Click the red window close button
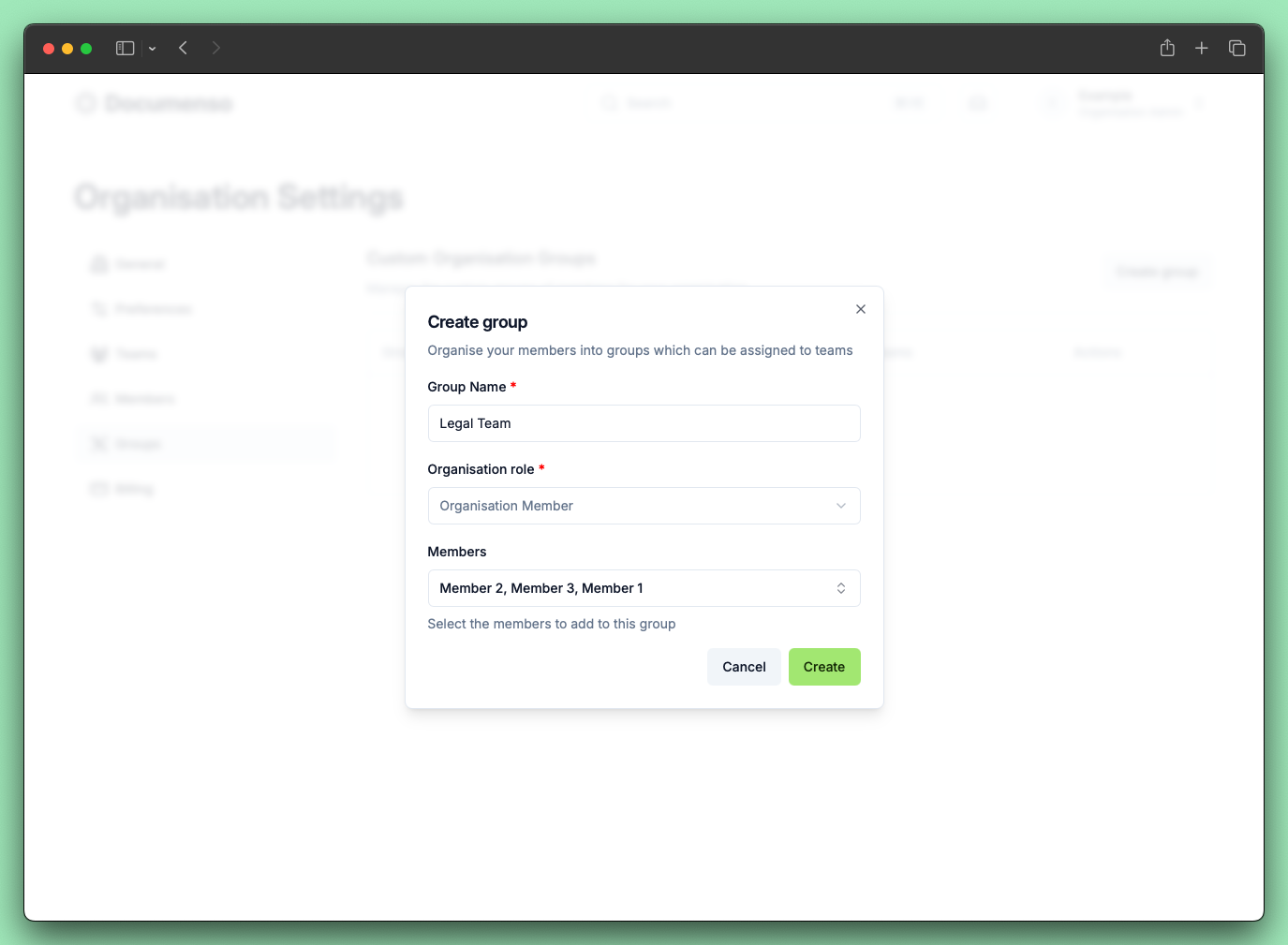This screenshot has width=1288, height=945. pos(49,49)
